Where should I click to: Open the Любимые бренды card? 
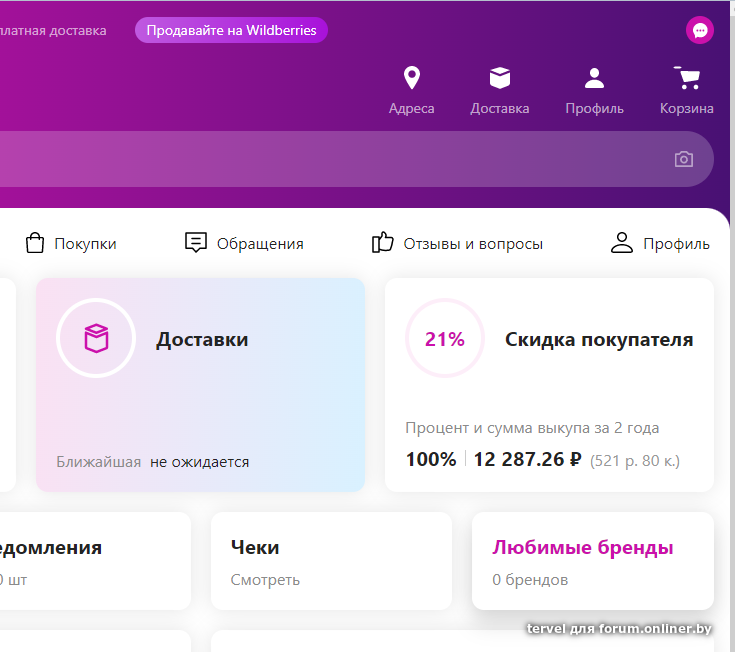(x=592, y=561)
